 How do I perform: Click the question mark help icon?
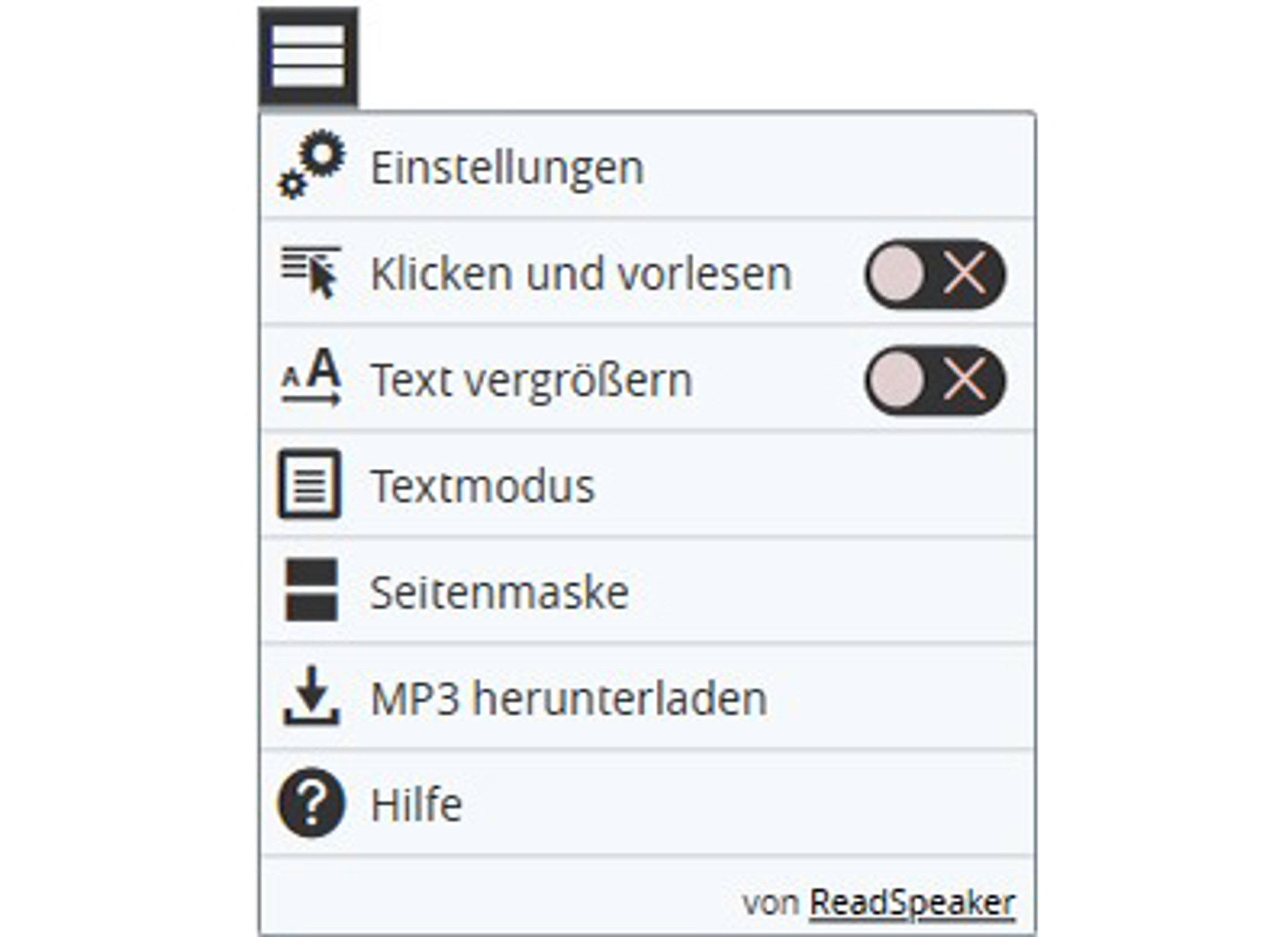pyautogui.click(x=311, y=803)
